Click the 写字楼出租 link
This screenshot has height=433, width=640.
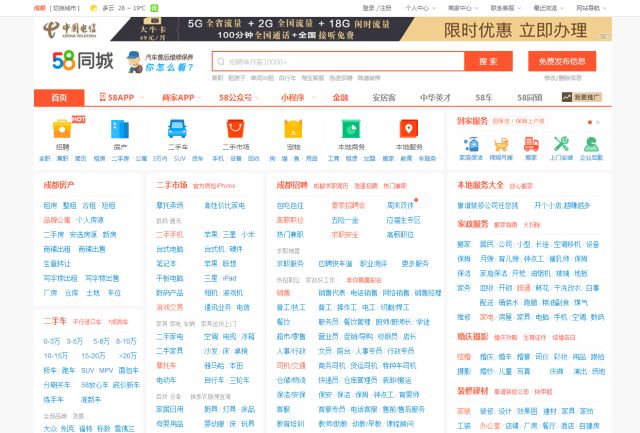tap(60, 278)
